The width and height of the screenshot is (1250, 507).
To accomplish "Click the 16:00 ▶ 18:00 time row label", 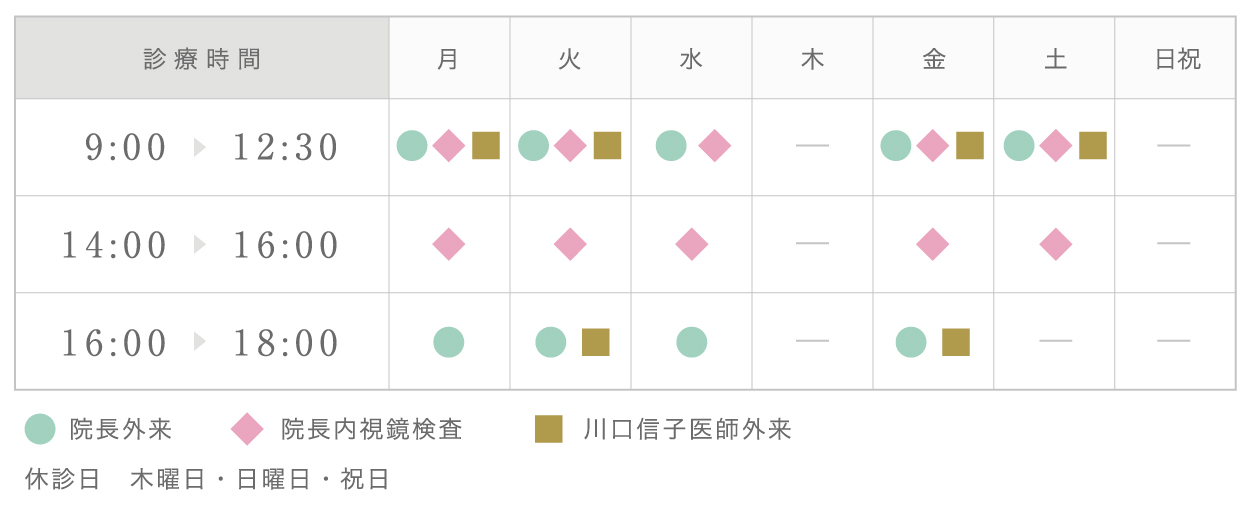I will tap(201, 343).
